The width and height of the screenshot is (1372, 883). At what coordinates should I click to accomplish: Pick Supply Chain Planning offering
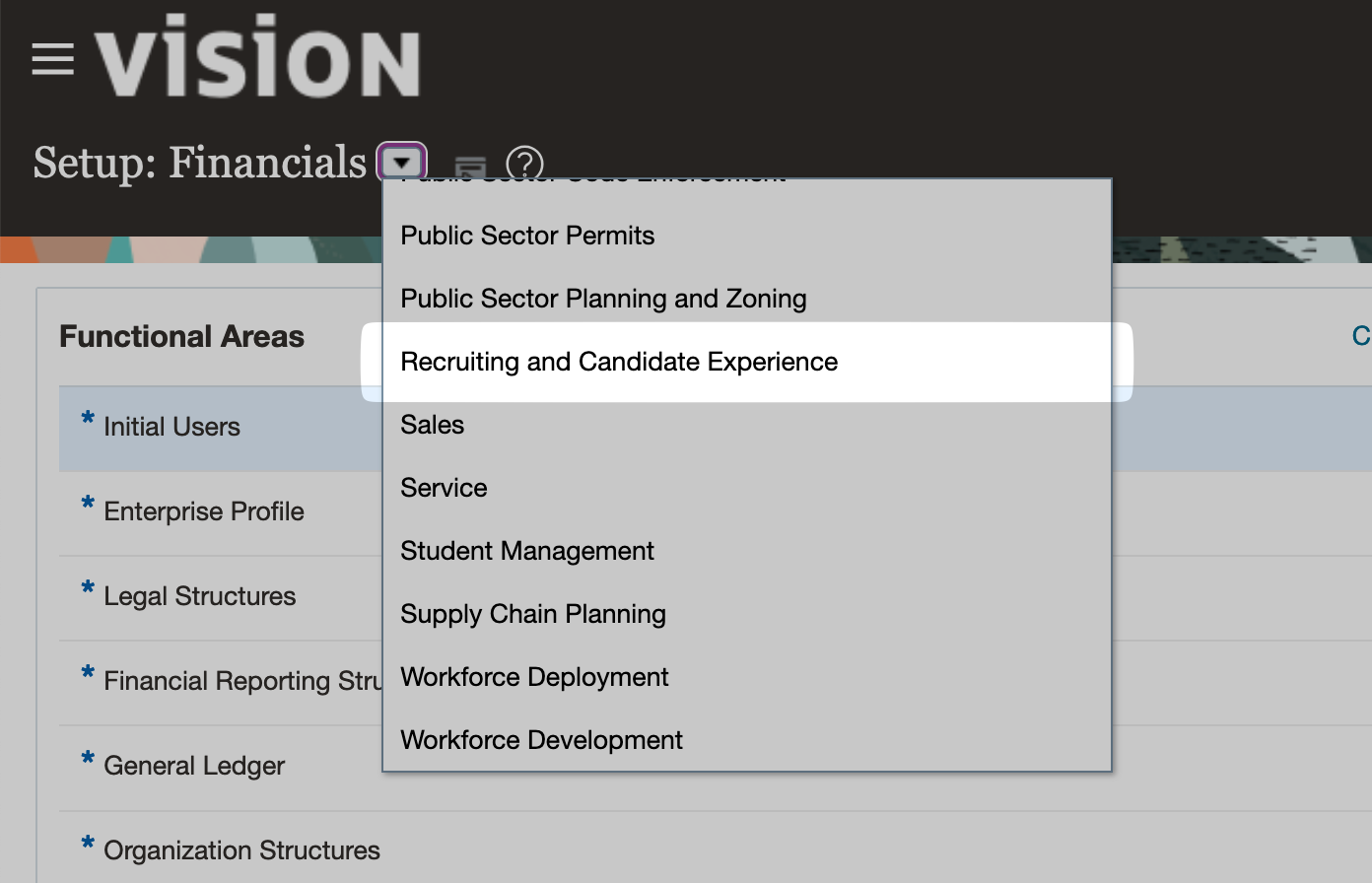533,614
